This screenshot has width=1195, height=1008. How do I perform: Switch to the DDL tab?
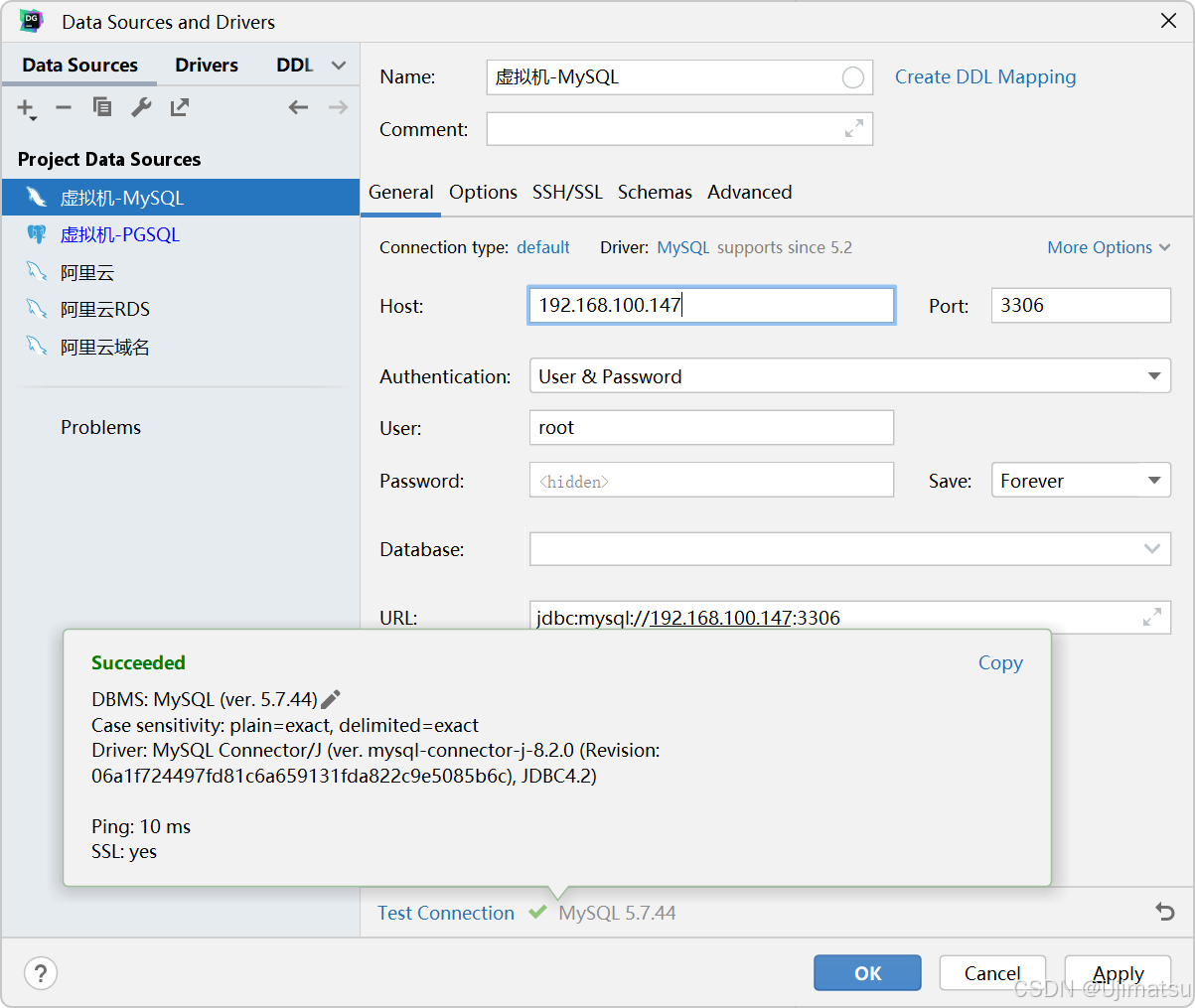pos(295,66)
